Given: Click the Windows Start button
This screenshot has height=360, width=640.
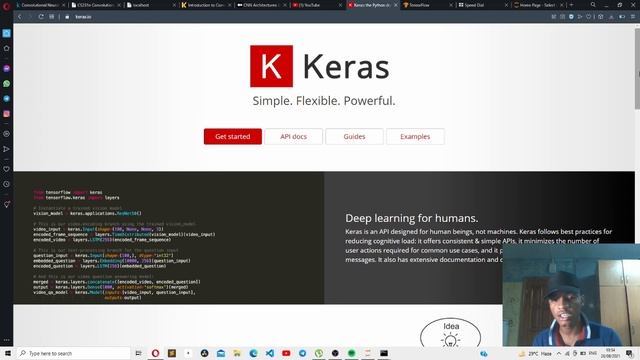Looking at the screenshot, I should pyautogui.click(x=7, y=353).
